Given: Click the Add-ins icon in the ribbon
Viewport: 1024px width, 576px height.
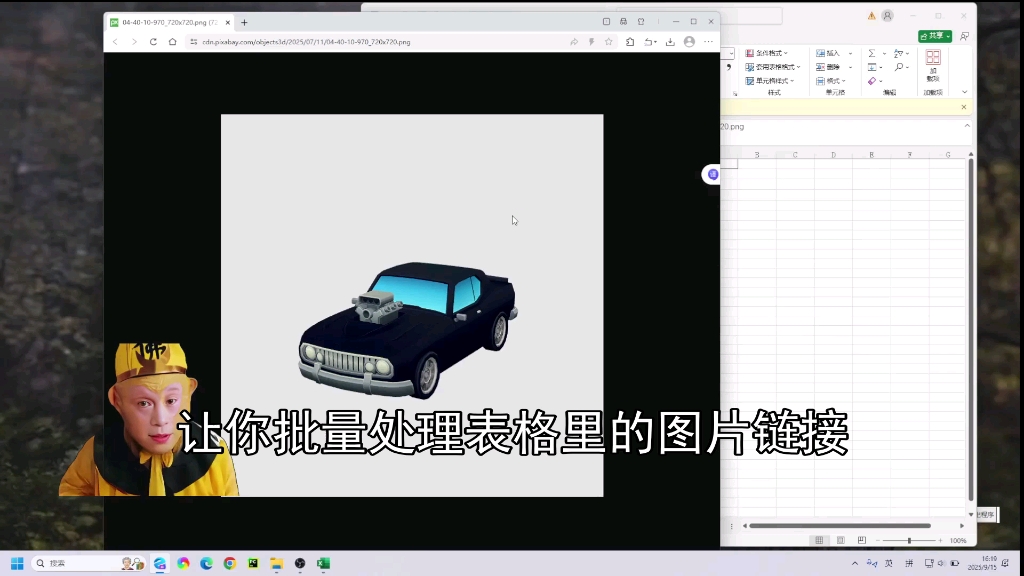Looking at the screenshot, I should 931,63.
